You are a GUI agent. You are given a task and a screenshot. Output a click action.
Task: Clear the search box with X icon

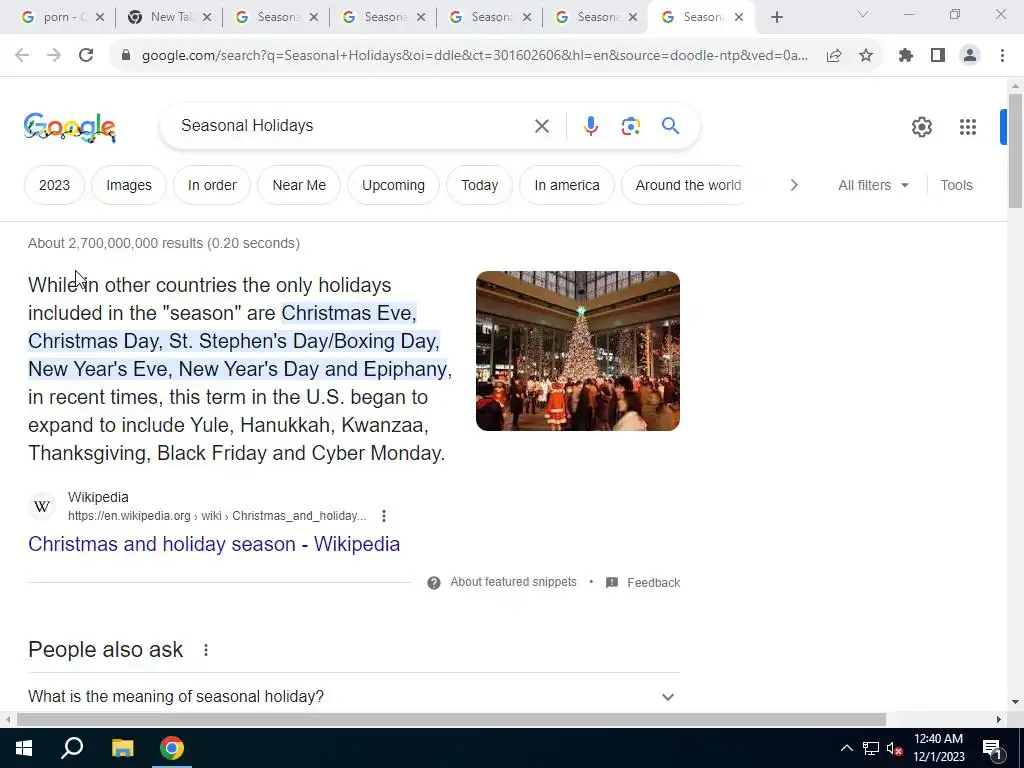coord(541,126)
